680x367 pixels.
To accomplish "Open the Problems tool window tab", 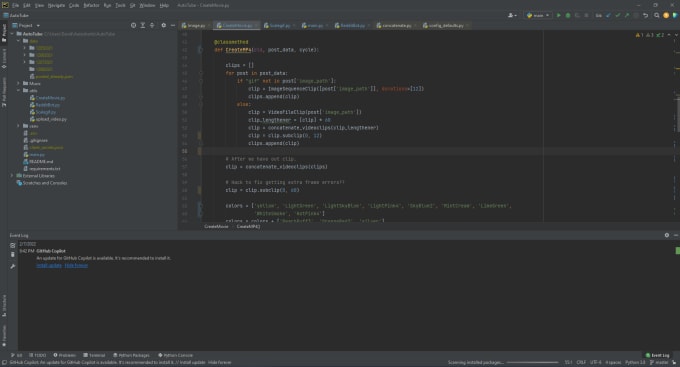I will (x=65, y=355).
